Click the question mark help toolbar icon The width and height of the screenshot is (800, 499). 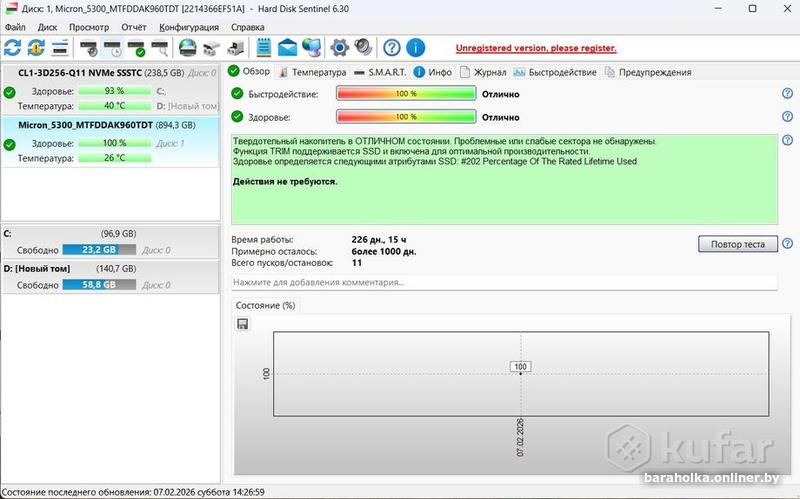click(x=392, y=48)
